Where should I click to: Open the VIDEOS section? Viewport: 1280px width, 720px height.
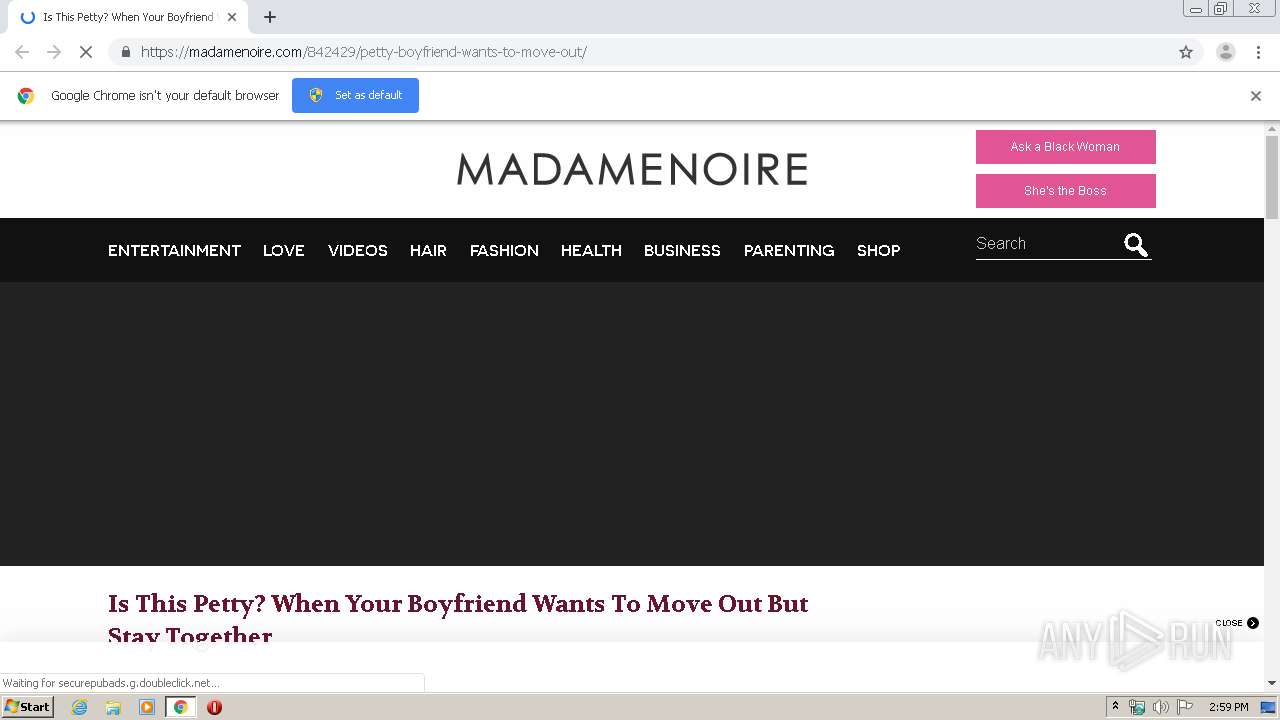point(358,251)
